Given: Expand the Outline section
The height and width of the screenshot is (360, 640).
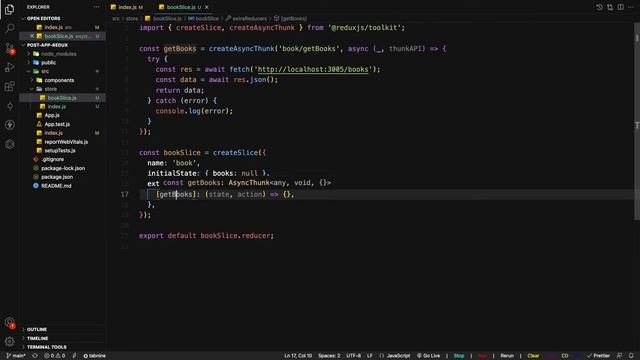Looking at the screenshot, I should click(37, 329).
